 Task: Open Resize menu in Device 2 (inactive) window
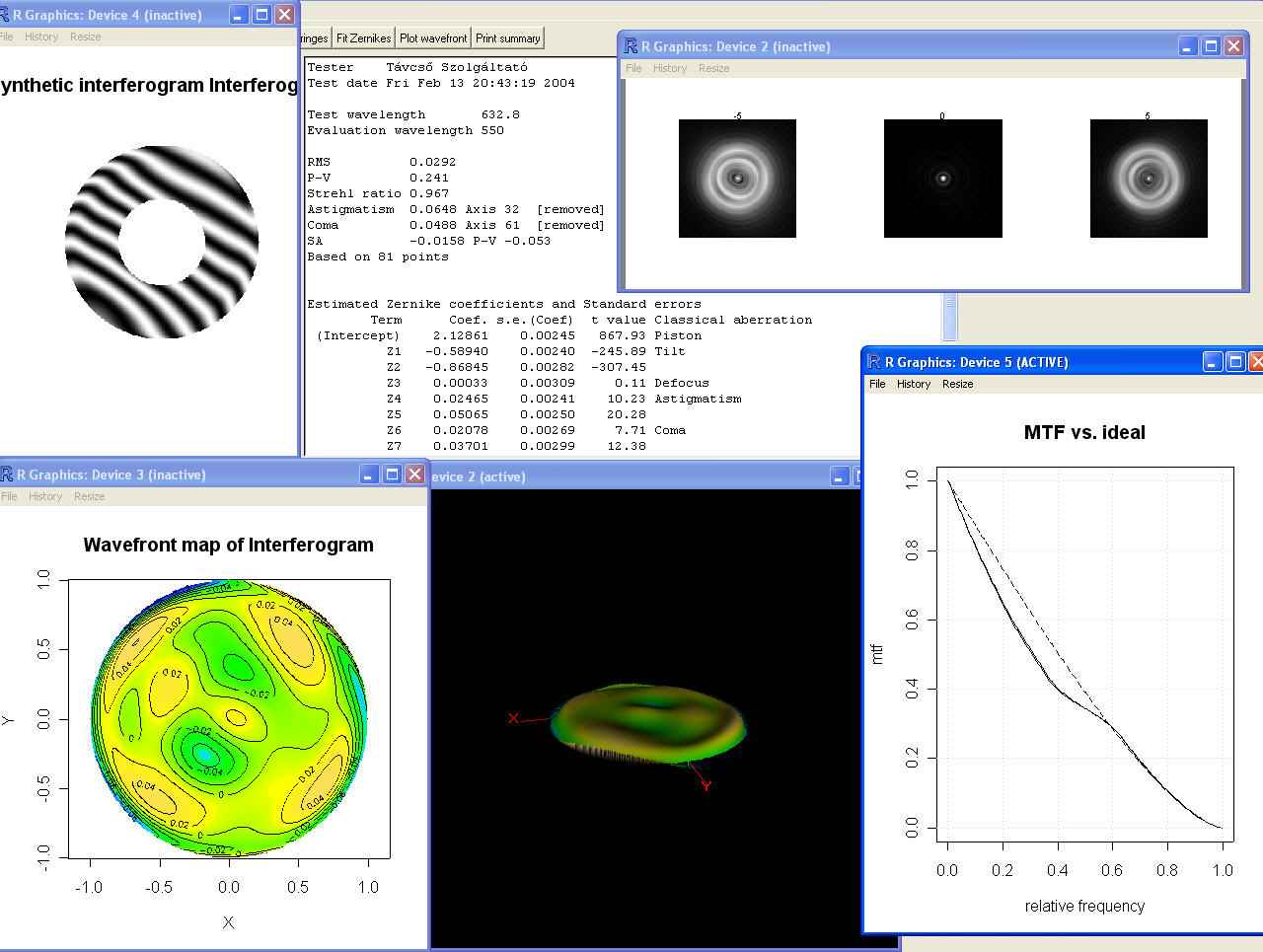click(713, 68)
